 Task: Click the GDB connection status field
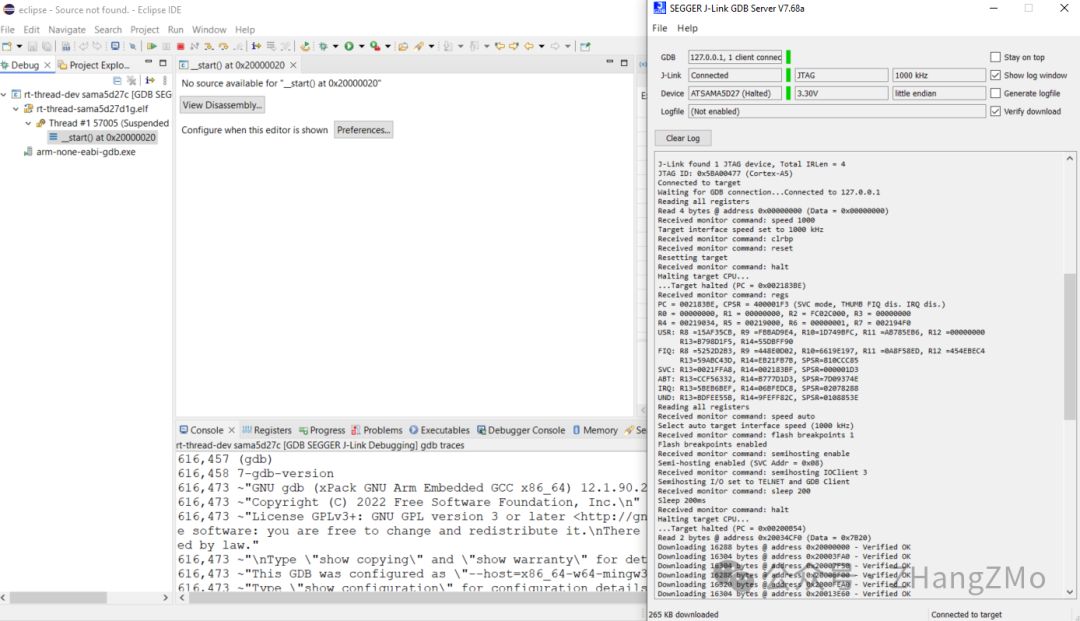(736, 57)
